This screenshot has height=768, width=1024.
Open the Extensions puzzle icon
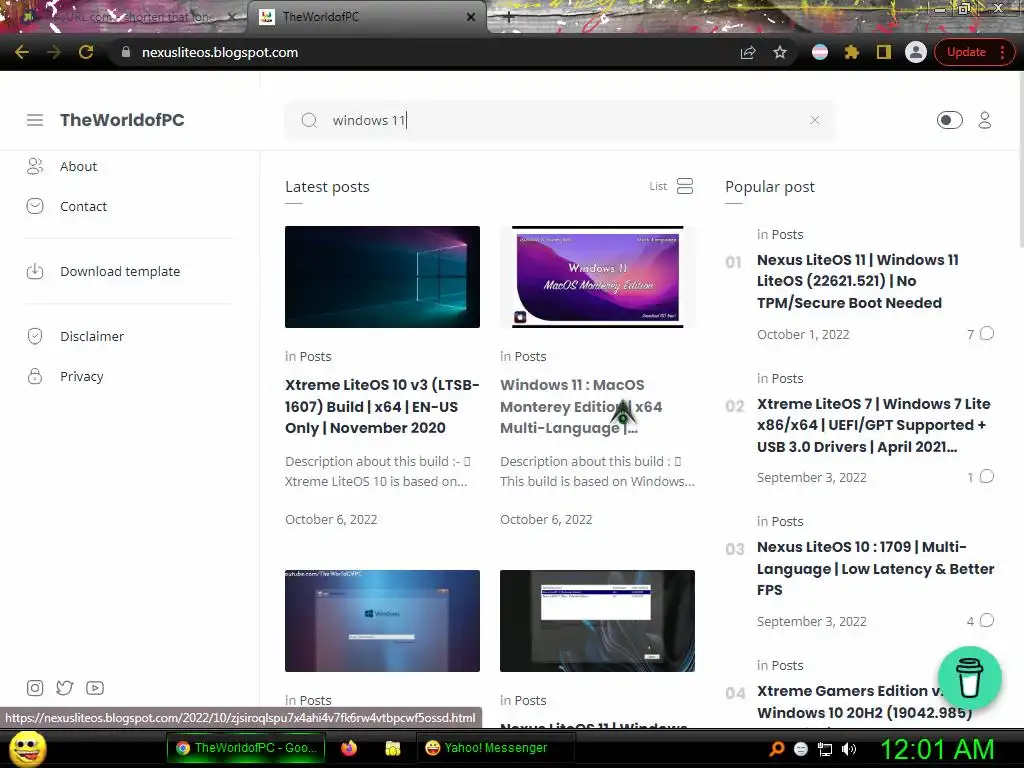coord(852,52)
